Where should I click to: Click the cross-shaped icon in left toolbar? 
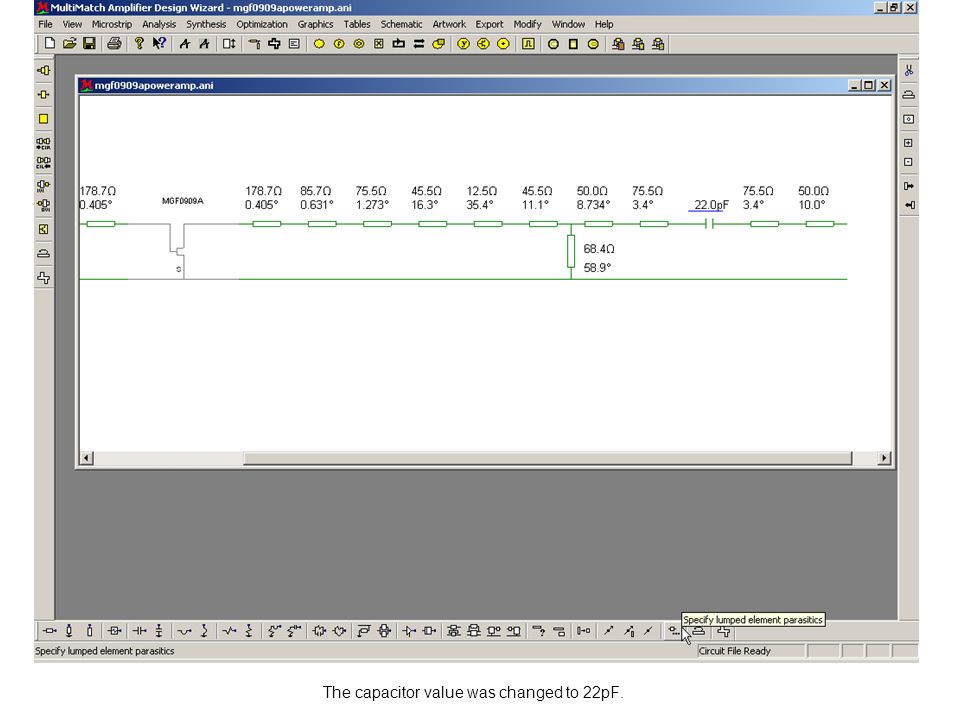[43, 277]
